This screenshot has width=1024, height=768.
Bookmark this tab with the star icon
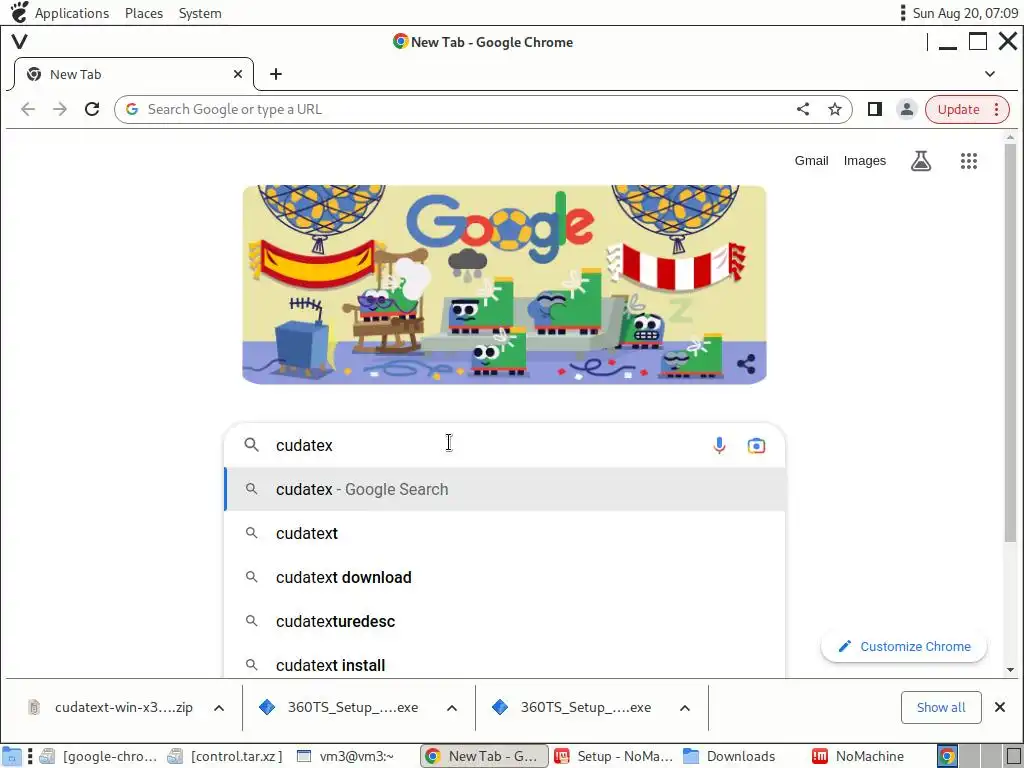835,109
